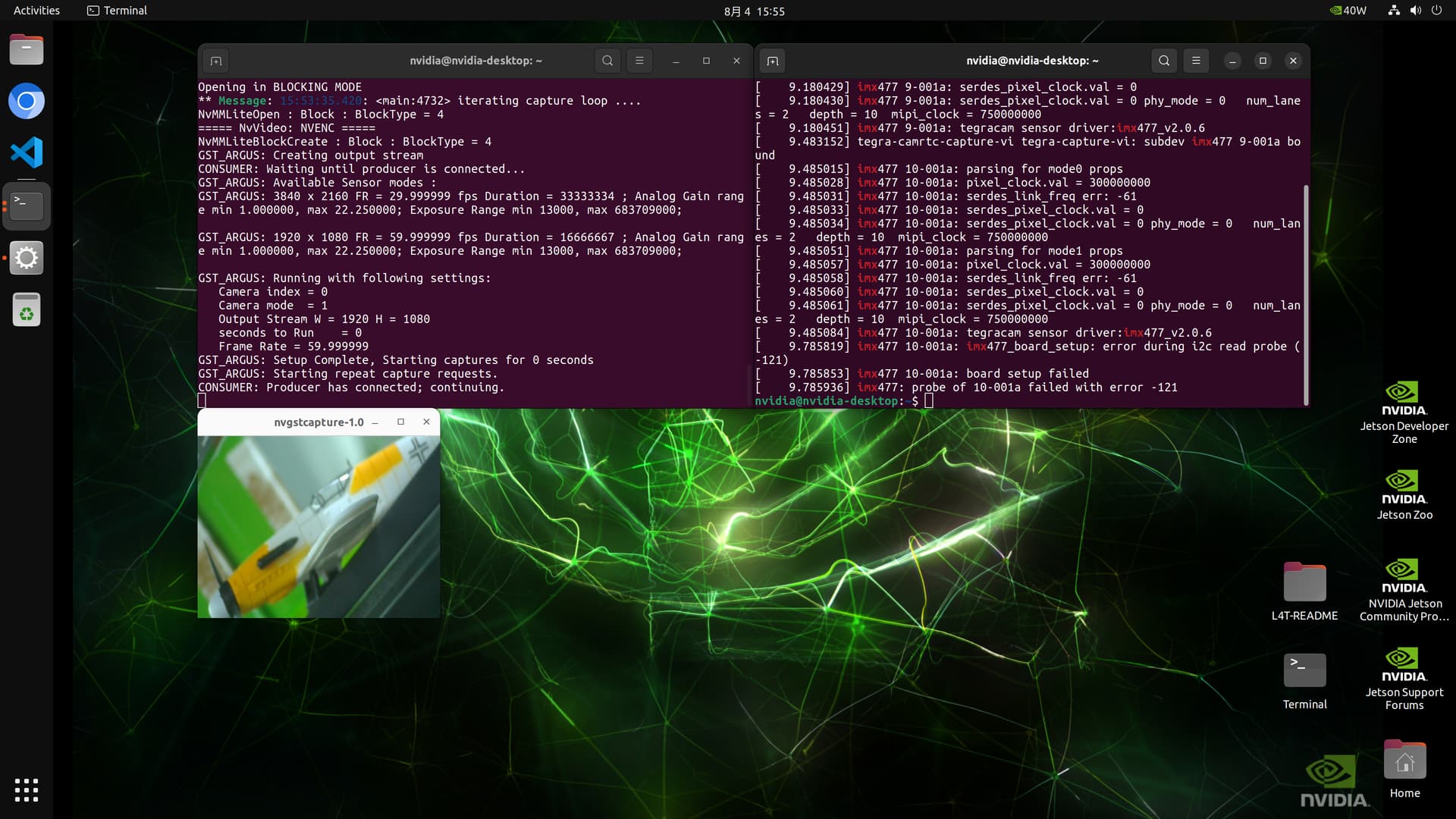This screenshot has width=1456, height=819.
Task: Search in the left terminal window
Action: [607, 61]
